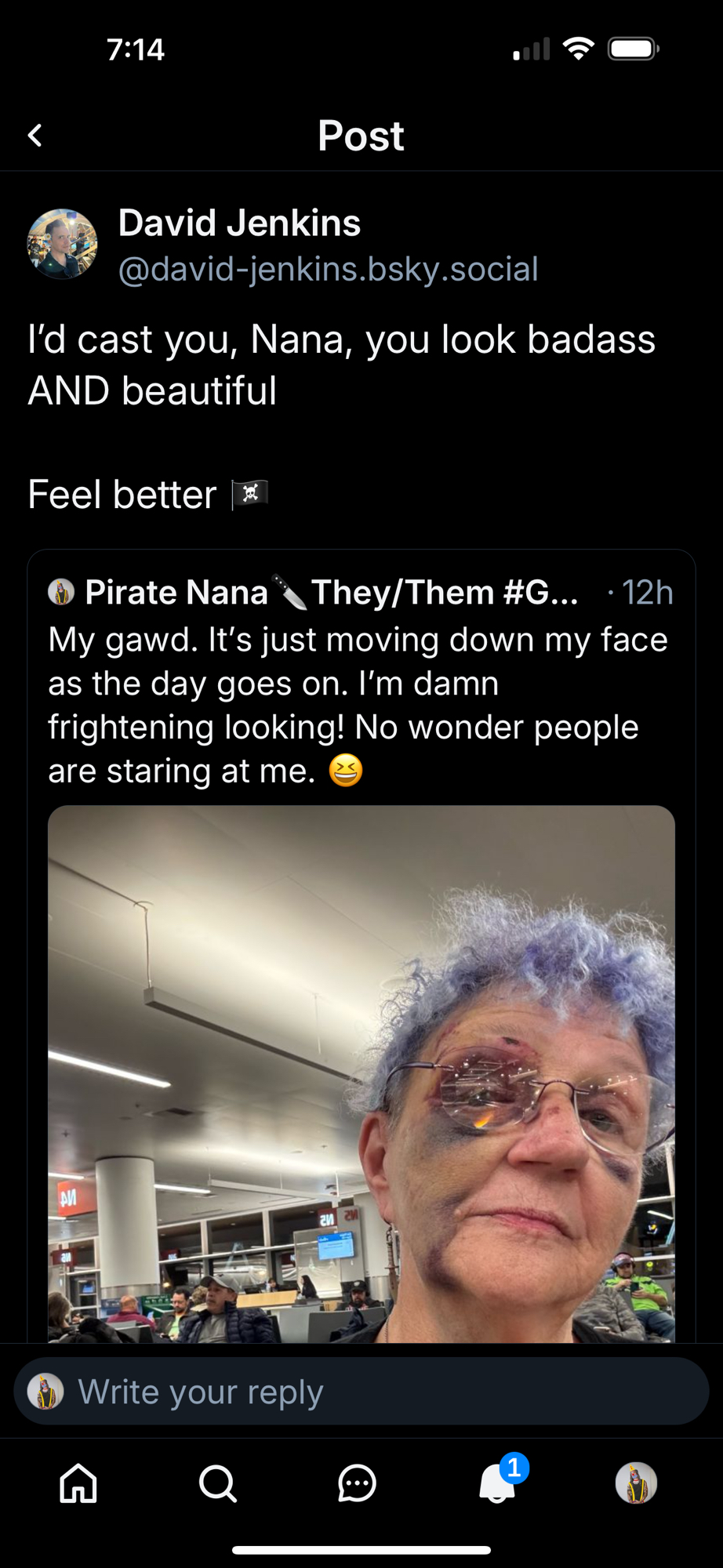Open my profile from bottom bar
The width and height of the screenshot is (723, 1568).
[636, 1483]
